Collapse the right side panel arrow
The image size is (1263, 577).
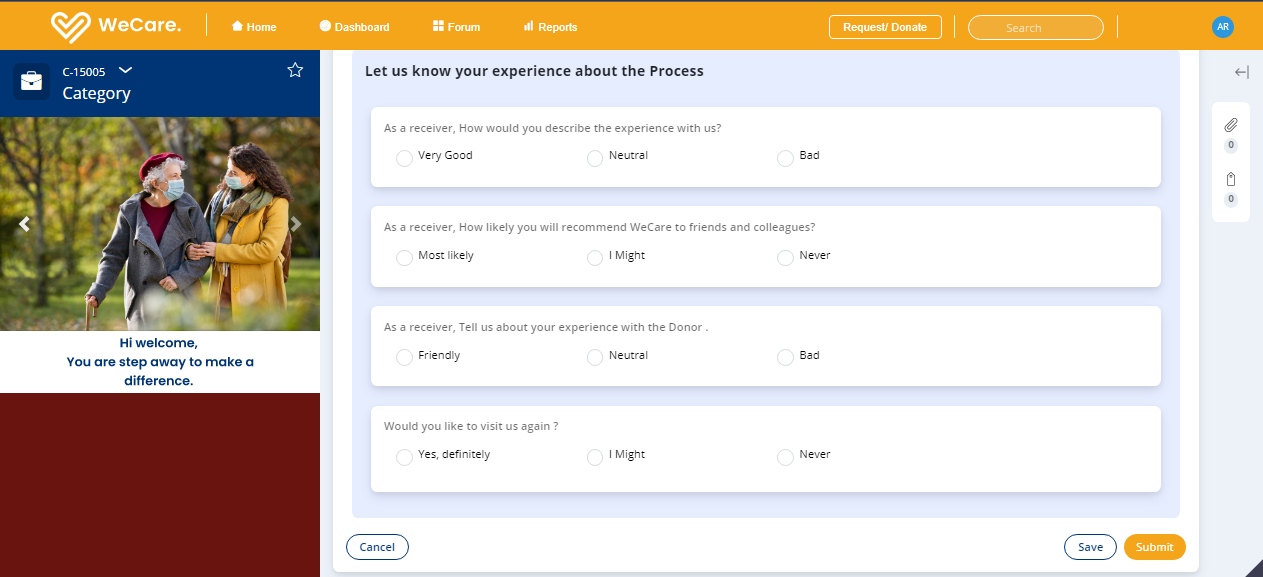click(x=1241, y=72)
